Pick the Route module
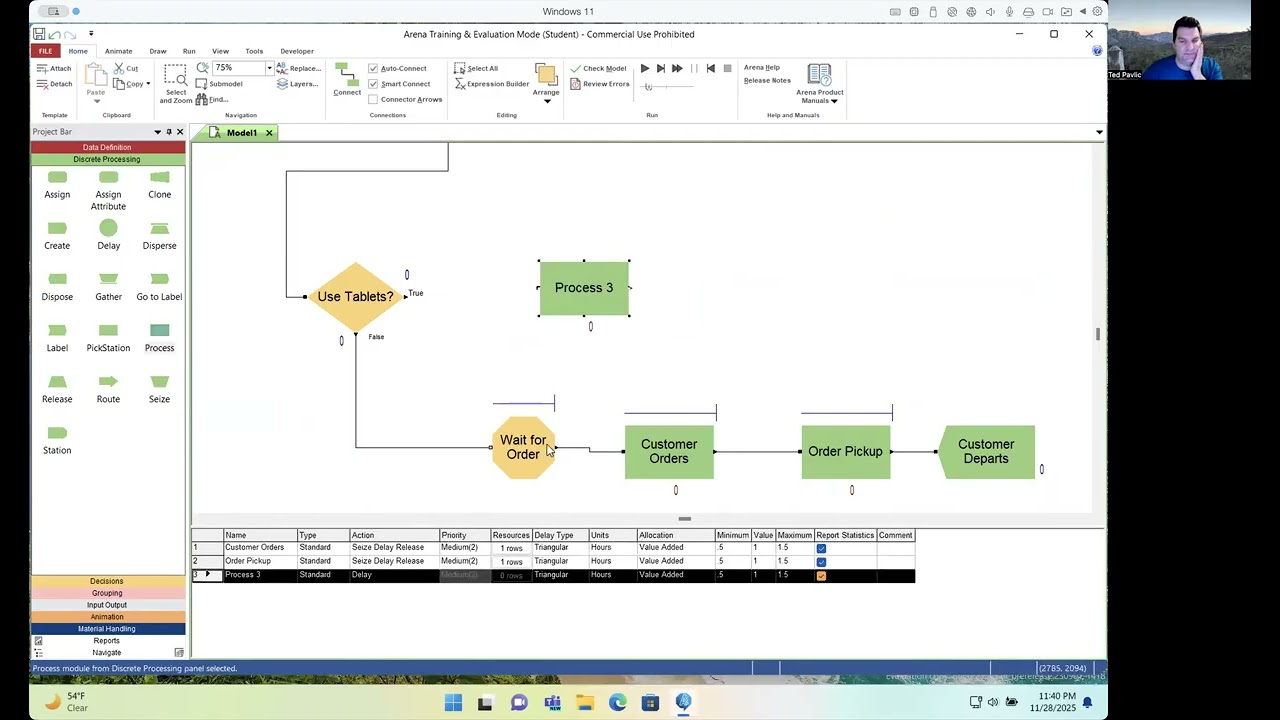The width and height of the screenshot is (1280, 720). (x=108, y=388)
